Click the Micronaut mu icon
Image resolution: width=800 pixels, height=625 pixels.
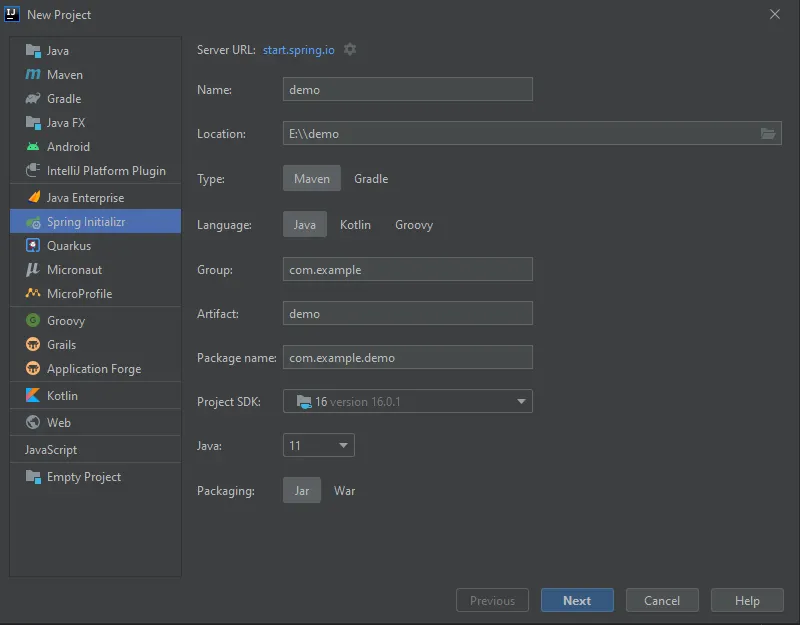pyautogui.click(x=33, y=269)
